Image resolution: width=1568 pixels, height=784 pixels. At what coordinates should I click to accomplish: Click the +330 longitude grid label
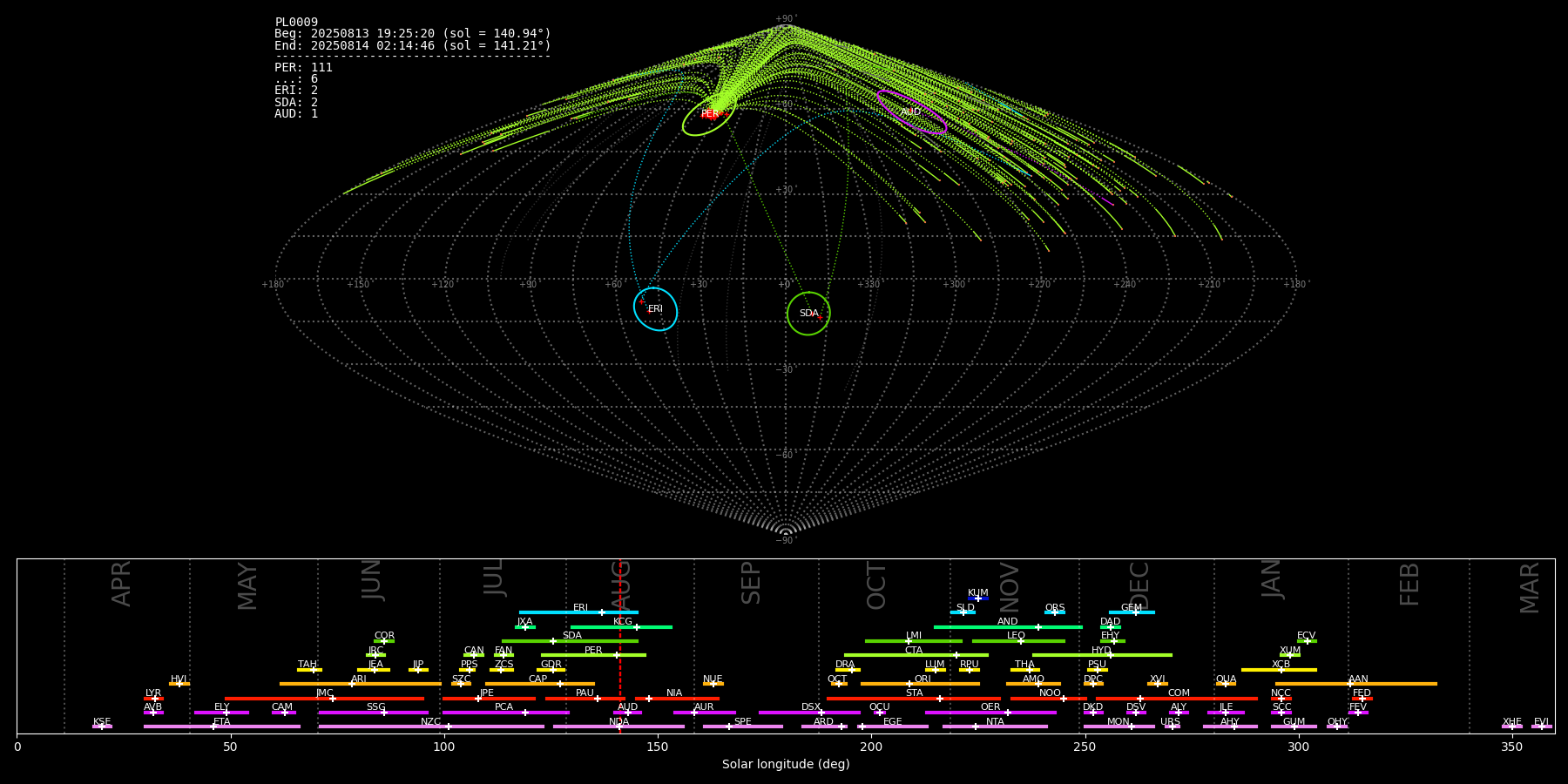[x=868, y=285]
